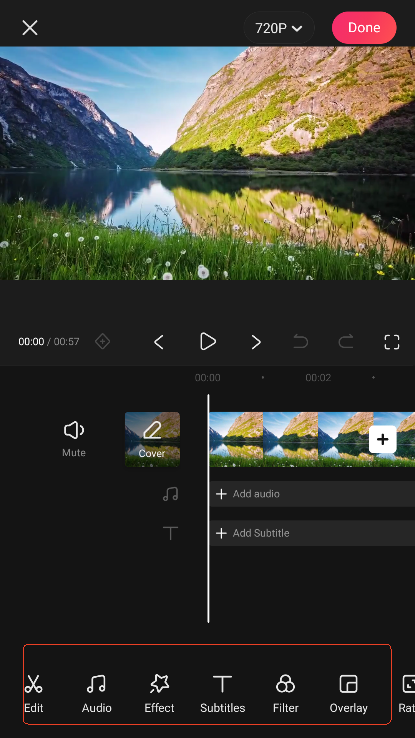Edit the Cover thumbnail
This screenshot has height=738, width=415.
click(x=152, y=439)
